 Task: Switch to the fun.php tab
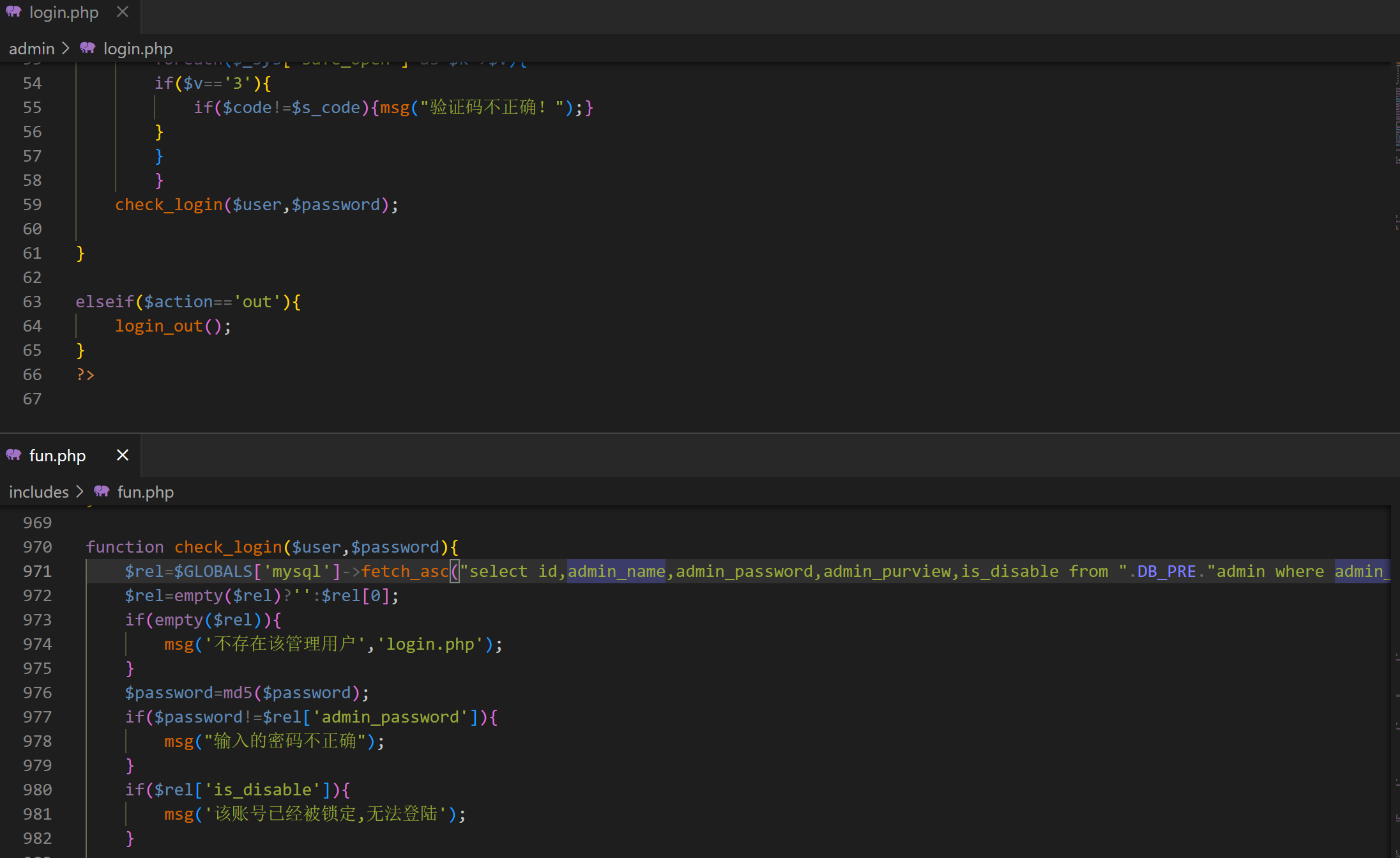[x=57, y=456]
